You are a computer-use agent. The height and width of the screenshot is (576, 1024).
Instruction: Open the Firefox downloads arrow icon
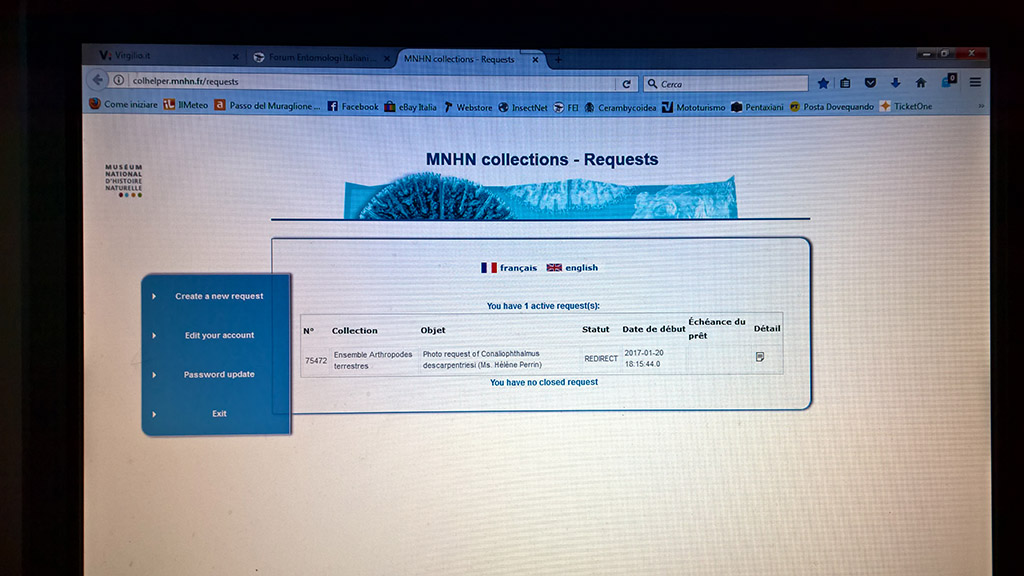[895, 83]
